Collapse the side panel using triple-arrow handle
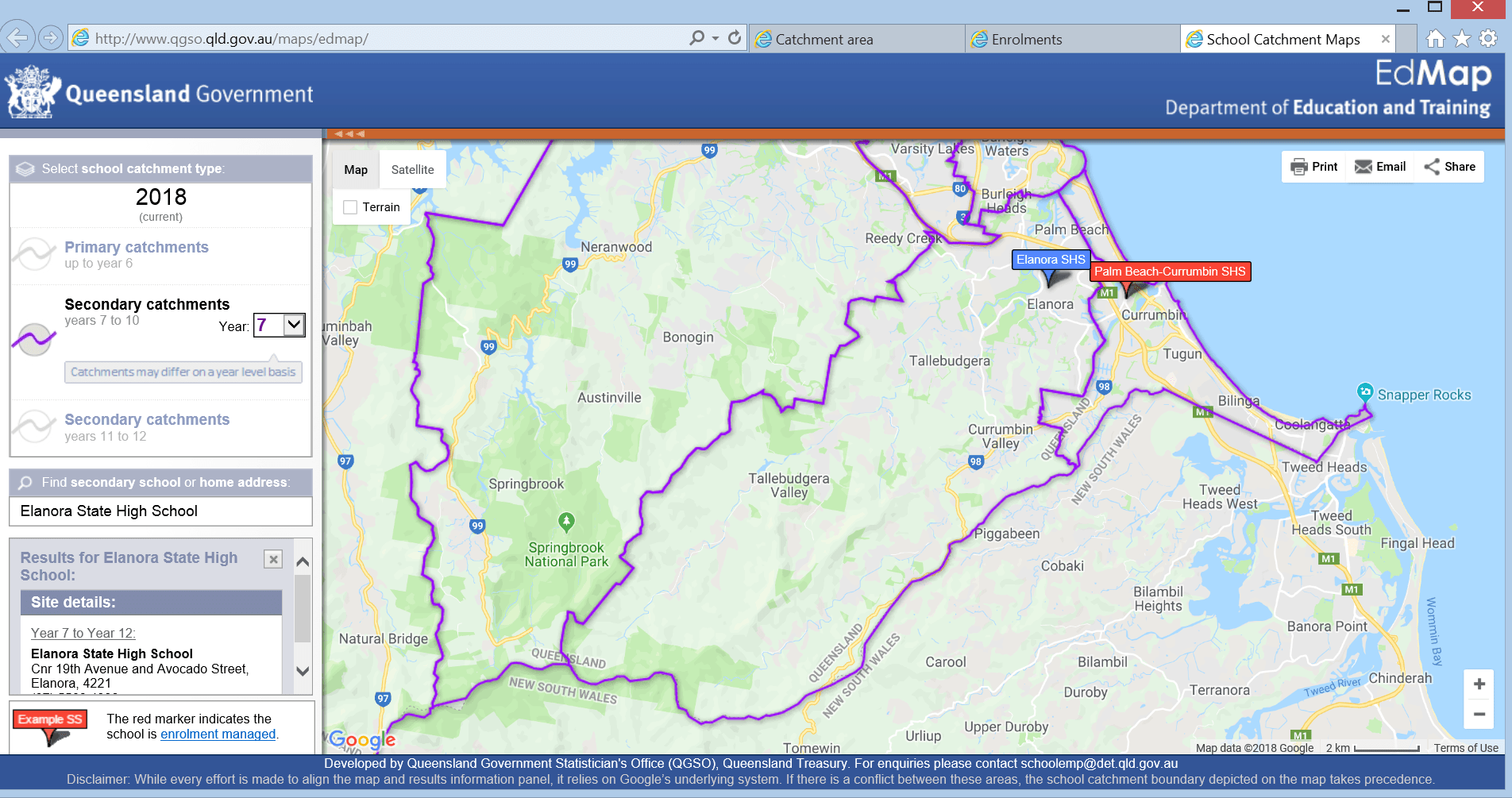Image resolution: width=1512 pixels, height=798 pixels. 349,133
